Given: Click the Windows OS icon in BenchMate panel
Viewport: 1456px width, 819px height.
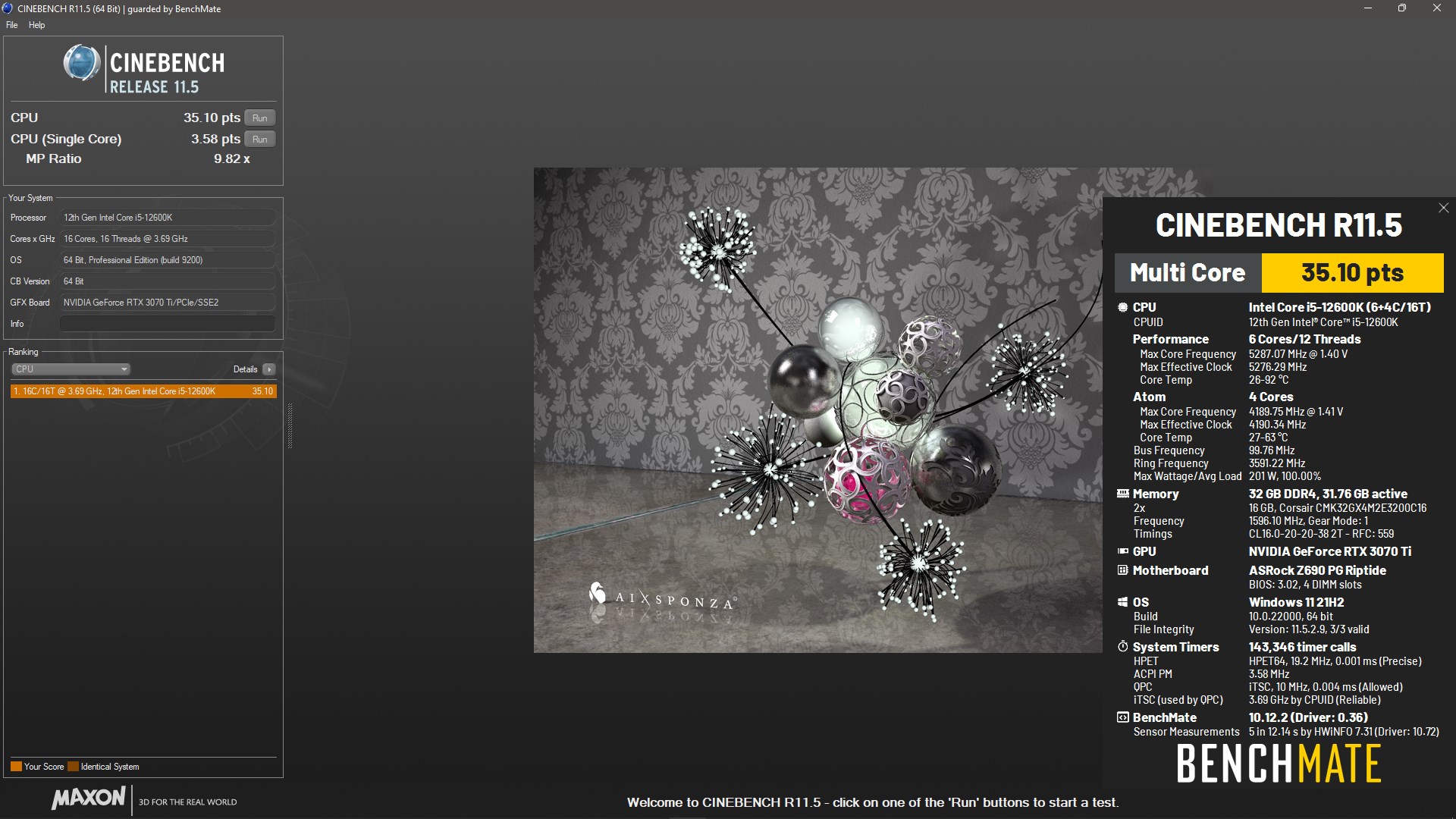Looking at the screenshot, I should click(x=1122, y=602).
